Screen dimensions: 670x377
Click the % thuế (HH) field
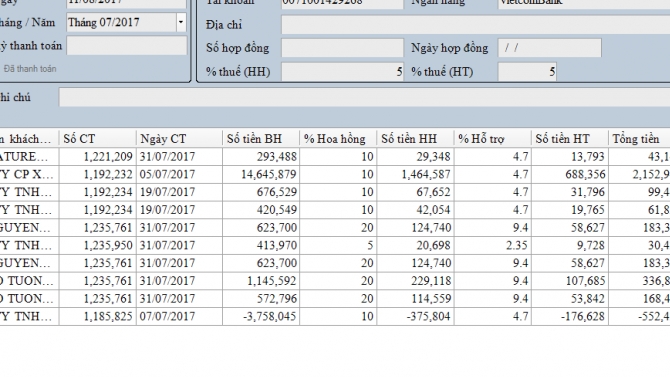pyautogui.click(x=342, y=71)
